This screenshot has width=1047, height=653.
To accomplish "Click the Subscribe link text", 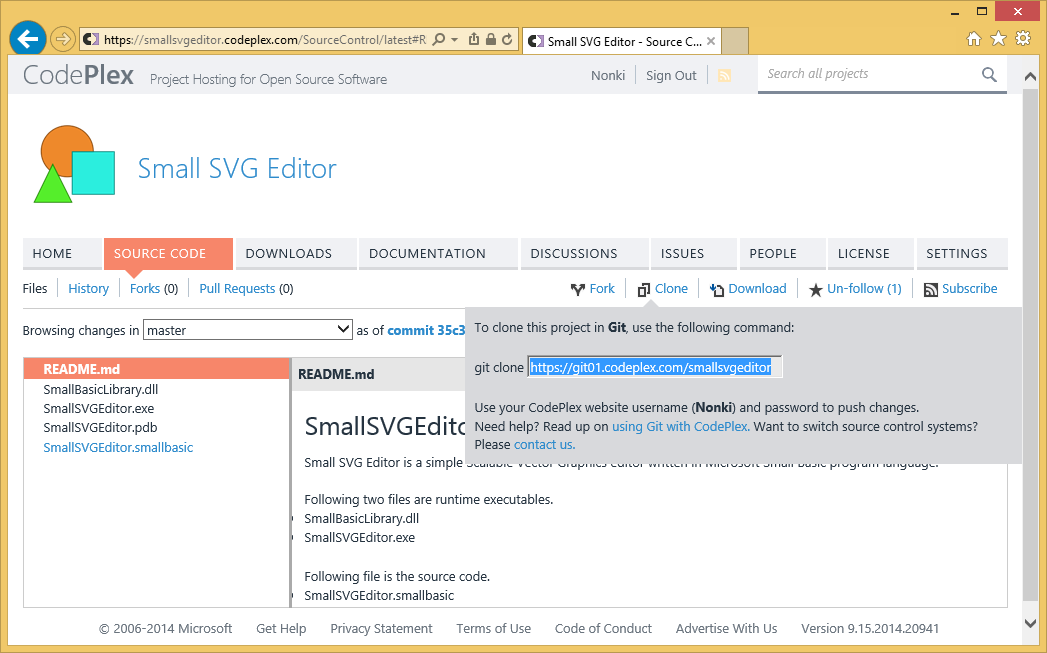I will [x=970, y=288].
